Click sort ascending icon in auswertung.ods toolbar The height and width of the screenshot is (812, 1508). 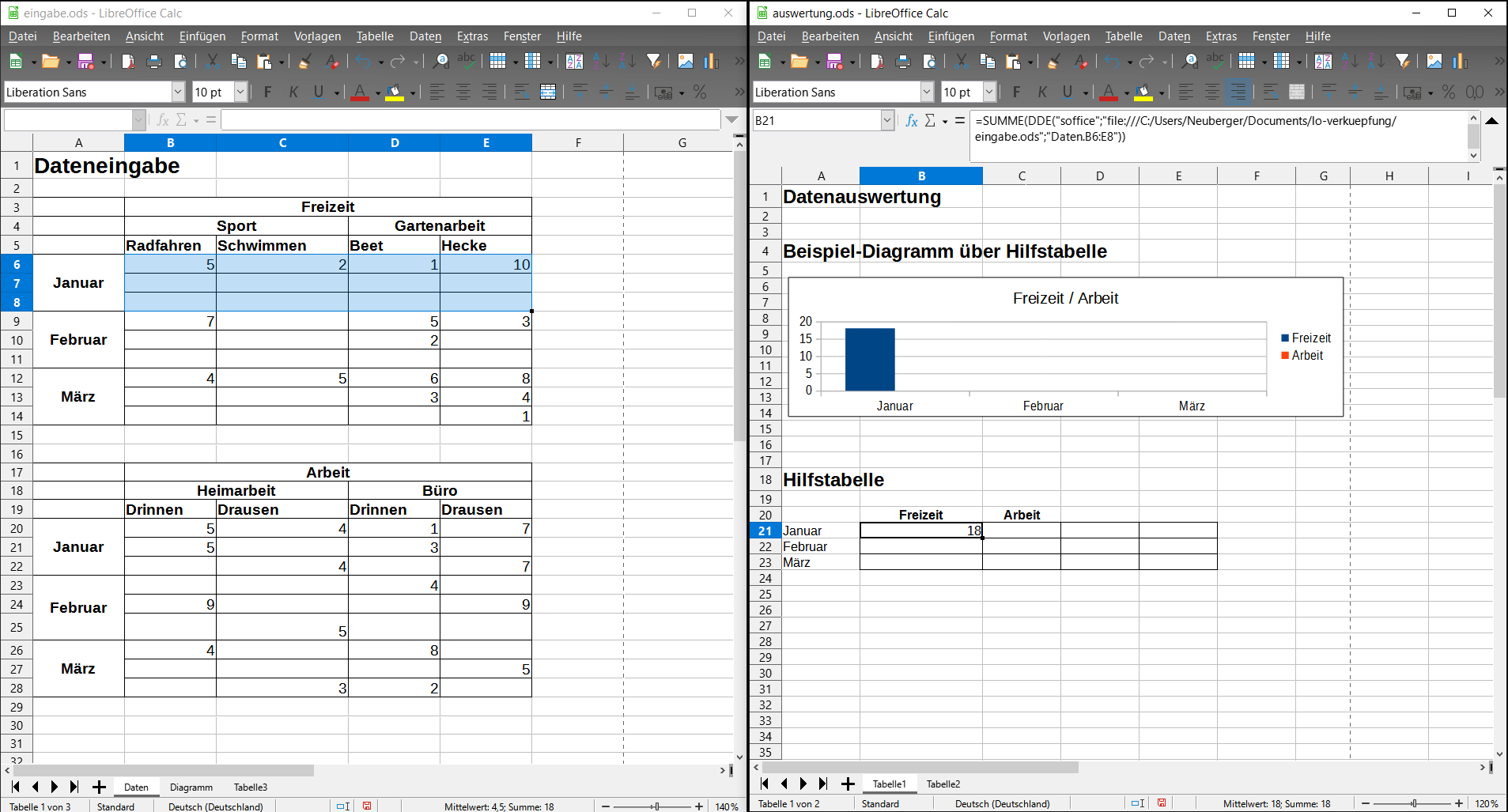tap(1350, 62)
